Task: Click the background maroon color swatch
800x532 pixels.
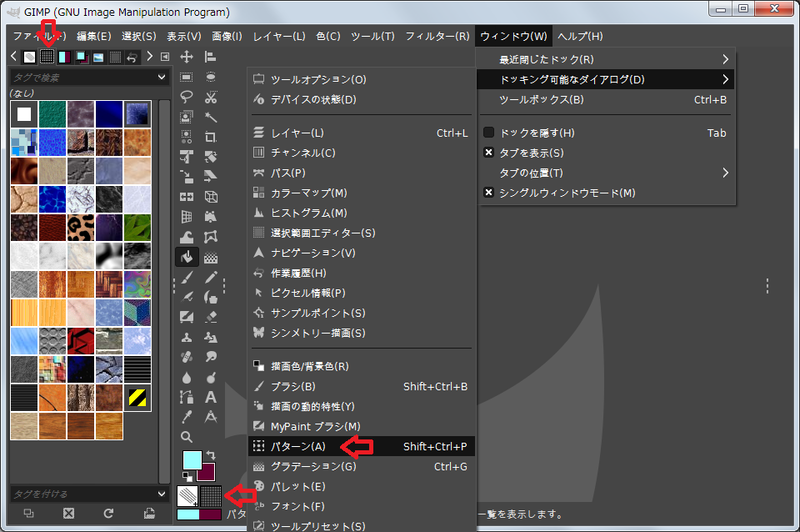Action: (x=208, y=474)
